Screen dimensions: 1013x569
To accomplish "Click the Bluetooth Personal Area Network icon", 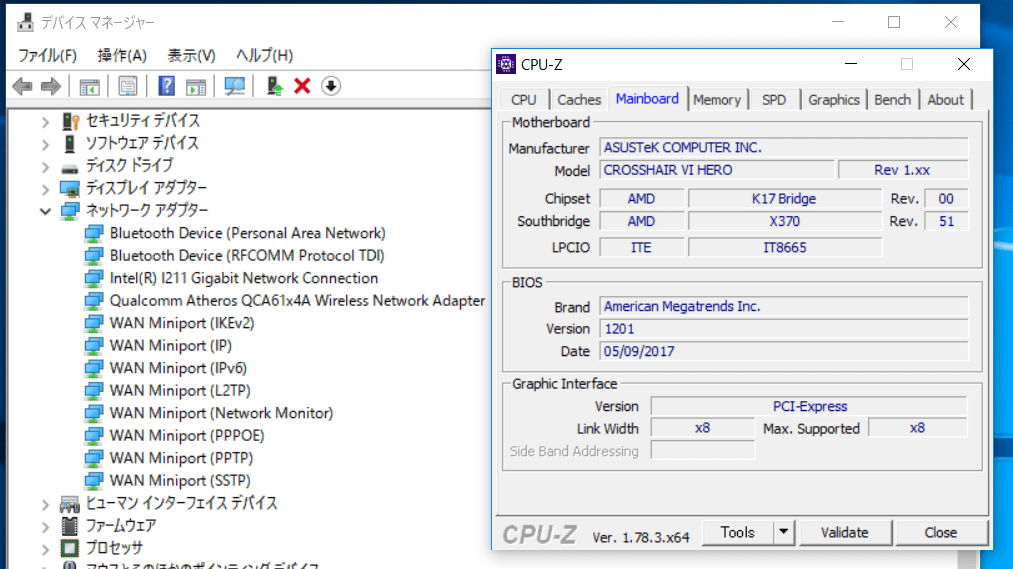I will [94, 233].
